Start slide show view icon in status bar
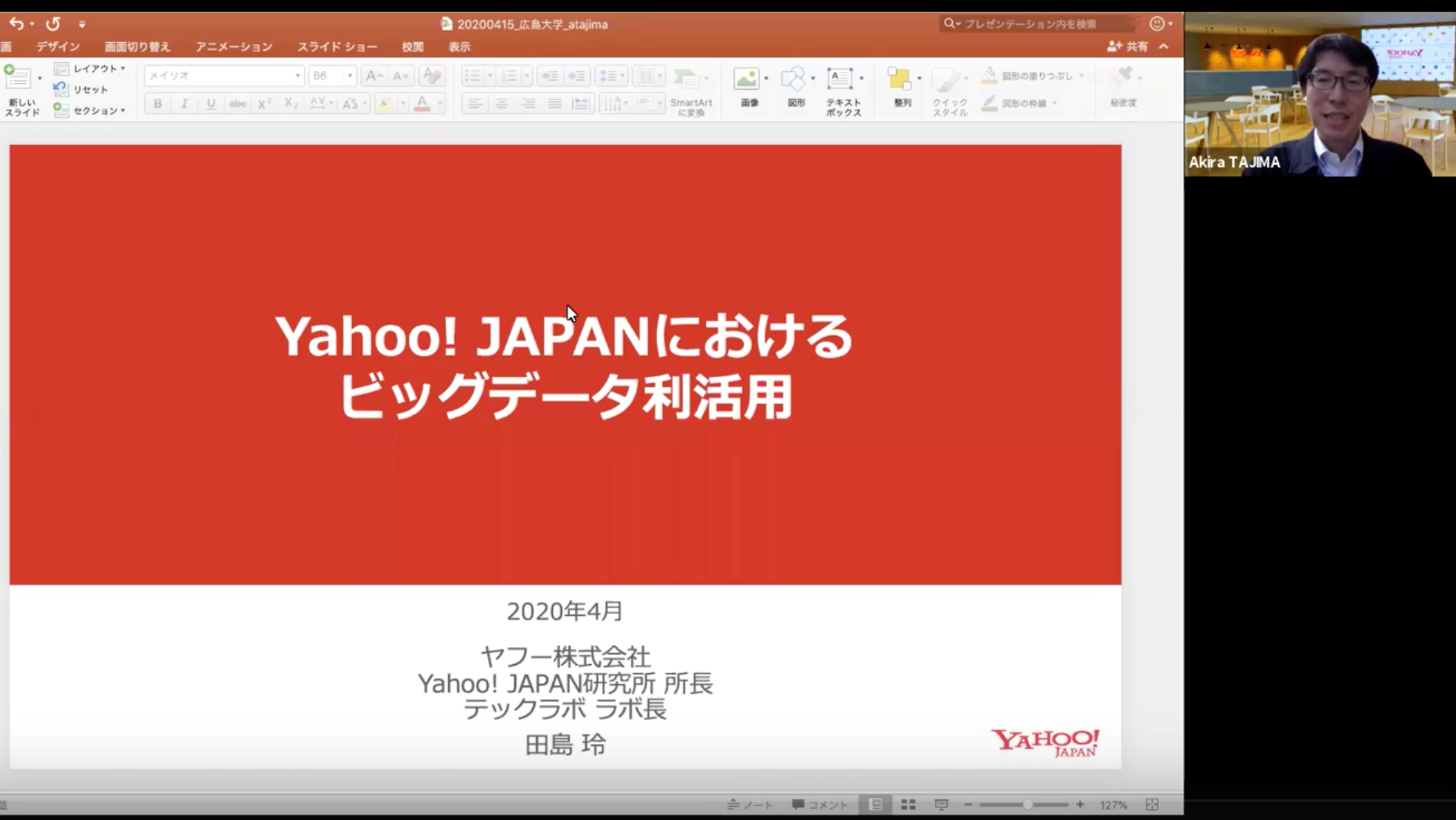Viewport: 1456px width, 820px height. tap(941, 804)
